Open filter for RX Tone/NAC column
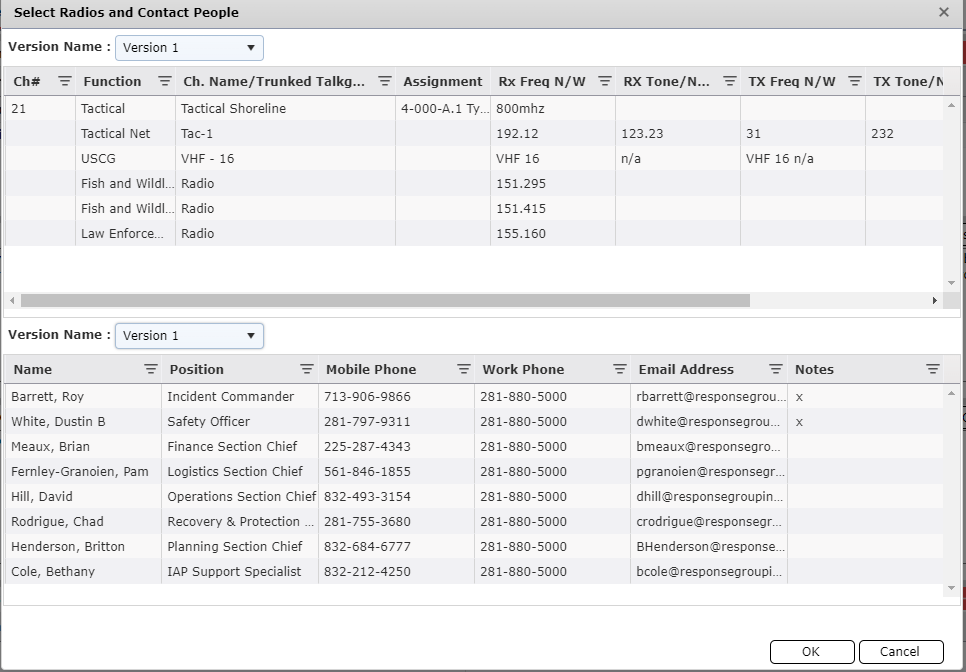966x672 pixels. pos(729,81)
